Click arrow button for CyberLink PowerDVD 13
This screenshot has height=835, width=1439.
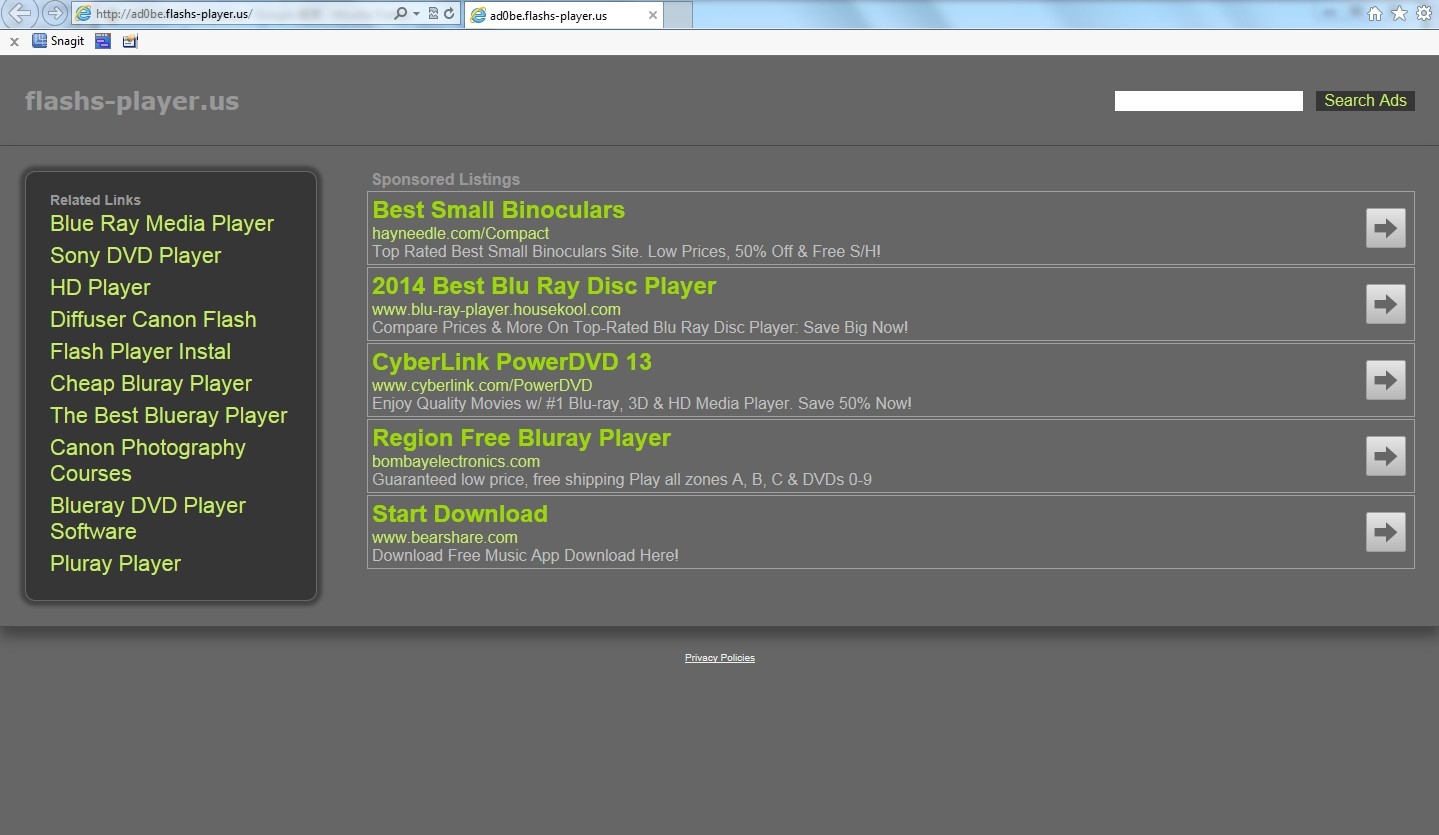click(x=1386, y=380)
